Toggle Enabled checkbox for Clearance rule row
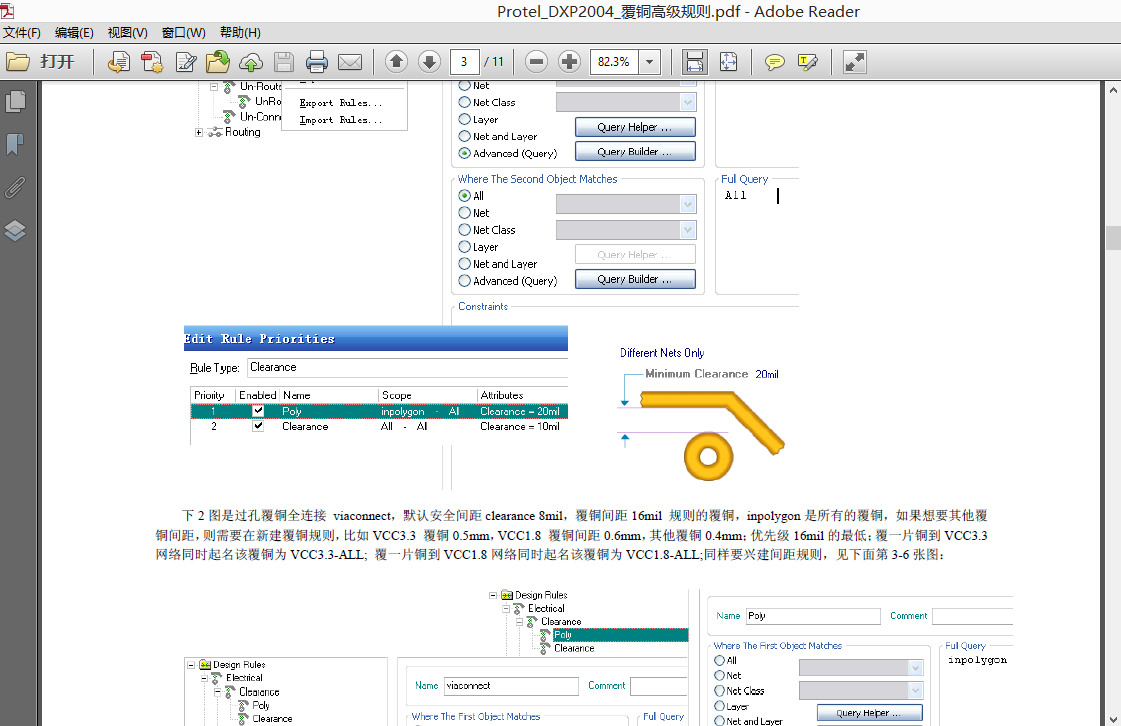This screenshot has width=1121, height=726. pyautogui.click(x=258, y=426)
